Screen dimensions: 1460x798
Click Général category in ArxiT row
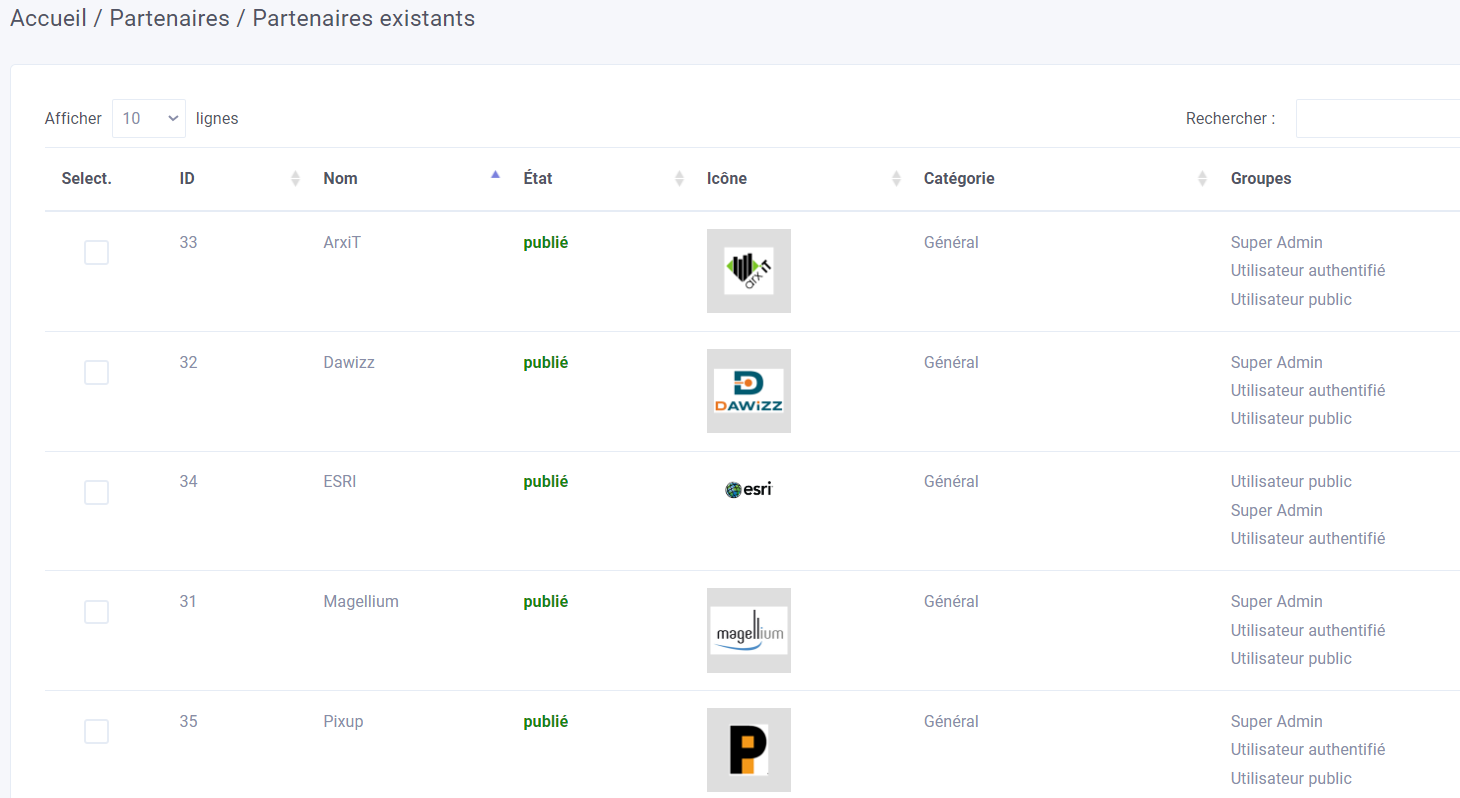(x=951, y=243)
